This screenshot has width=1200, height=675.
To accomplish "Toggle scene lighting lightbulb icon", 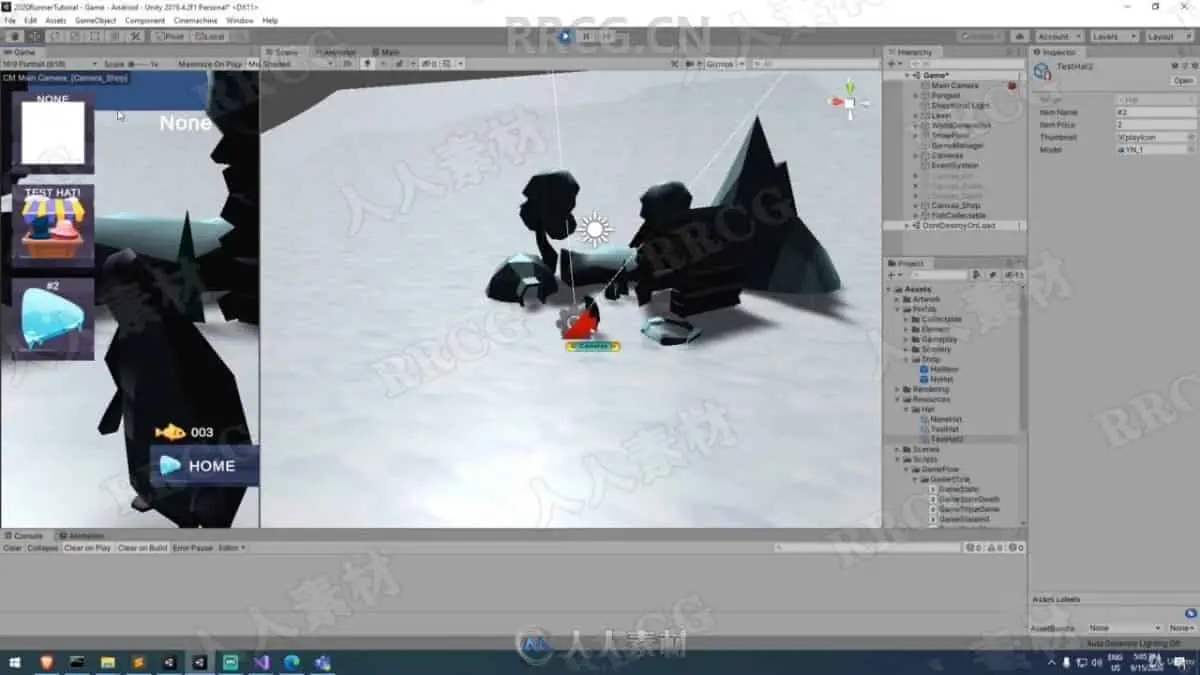I will [367, 64].
